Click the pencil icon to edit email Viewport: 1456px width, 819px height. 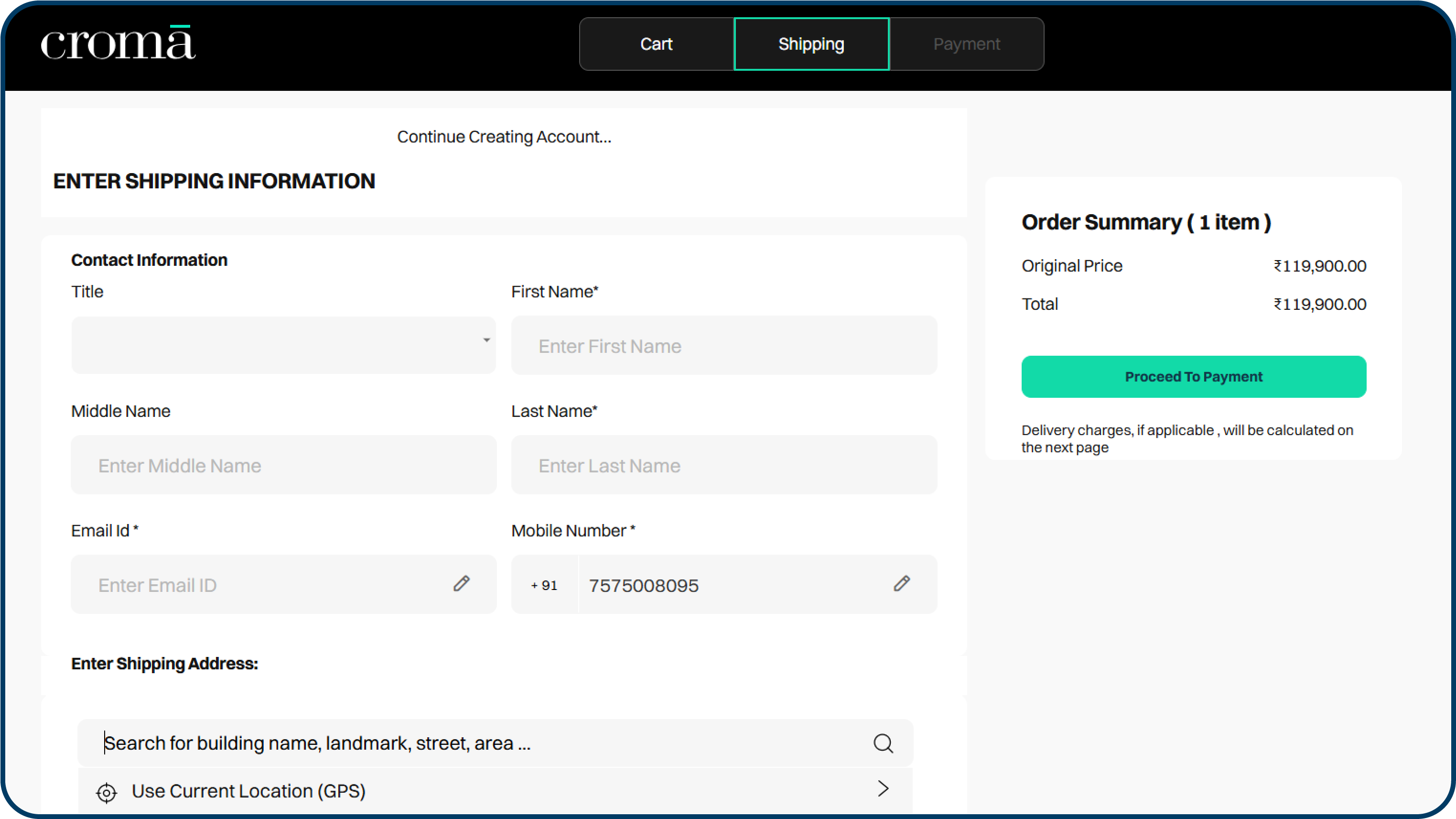tap(462, 584)
